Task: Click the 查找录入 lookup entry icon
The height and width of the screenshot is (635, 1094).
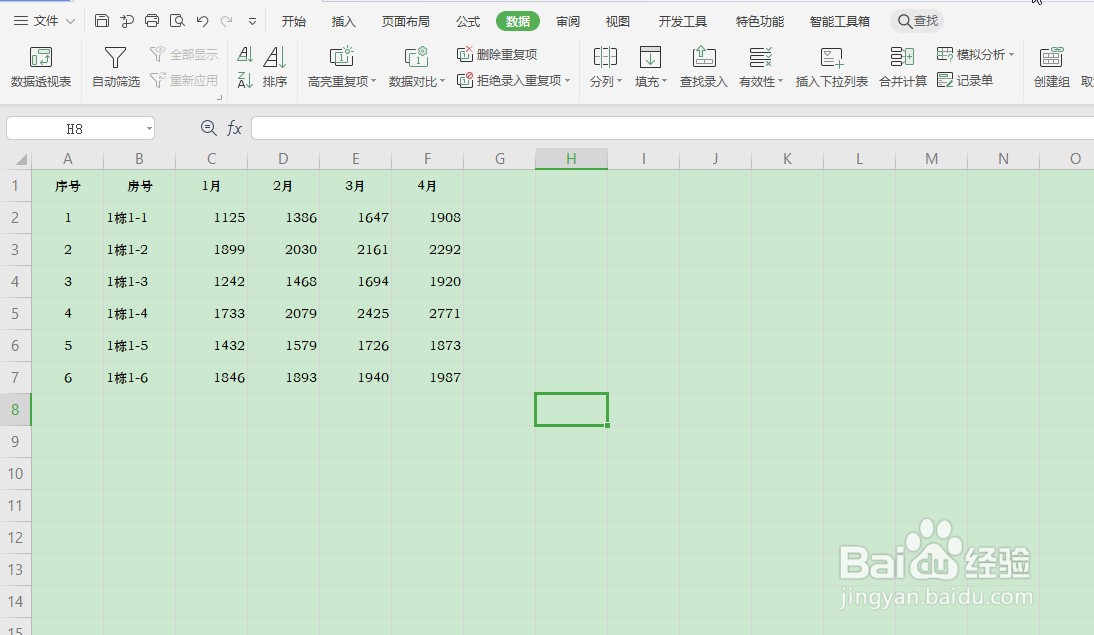Action: tap(703, 67)
